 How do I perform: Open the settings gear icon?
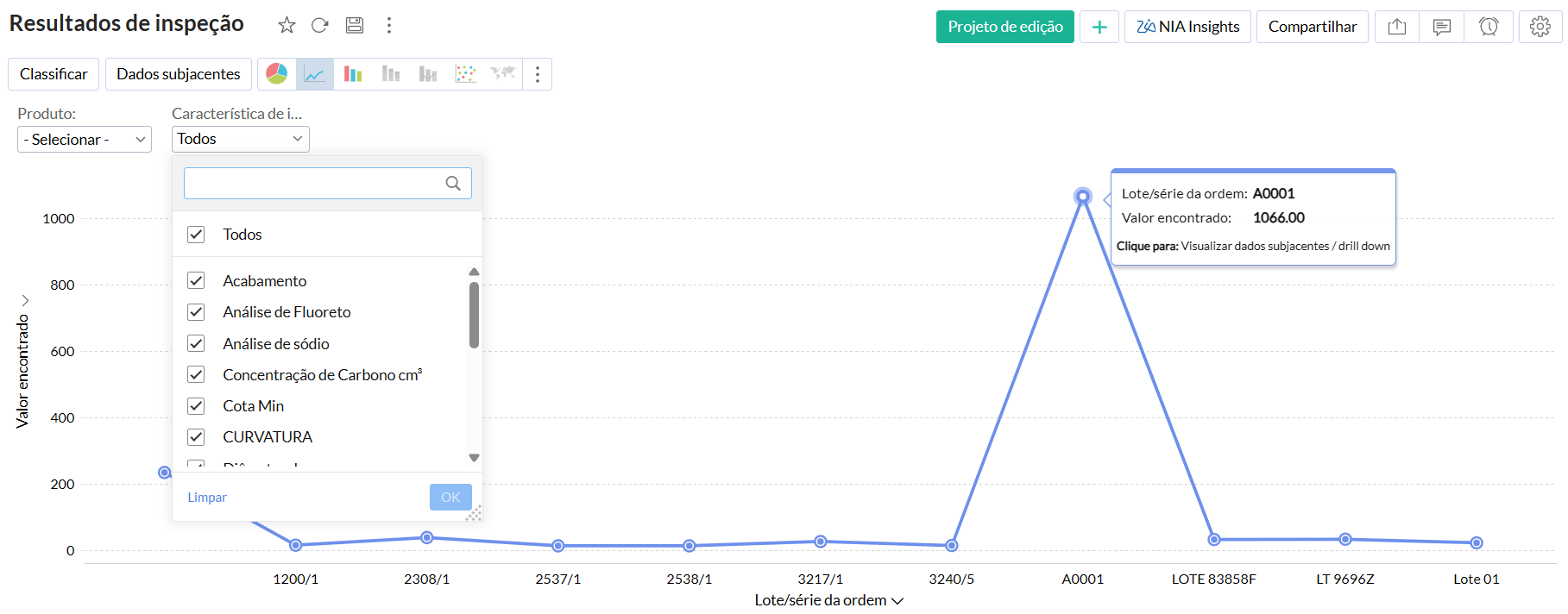(1540, 27)
